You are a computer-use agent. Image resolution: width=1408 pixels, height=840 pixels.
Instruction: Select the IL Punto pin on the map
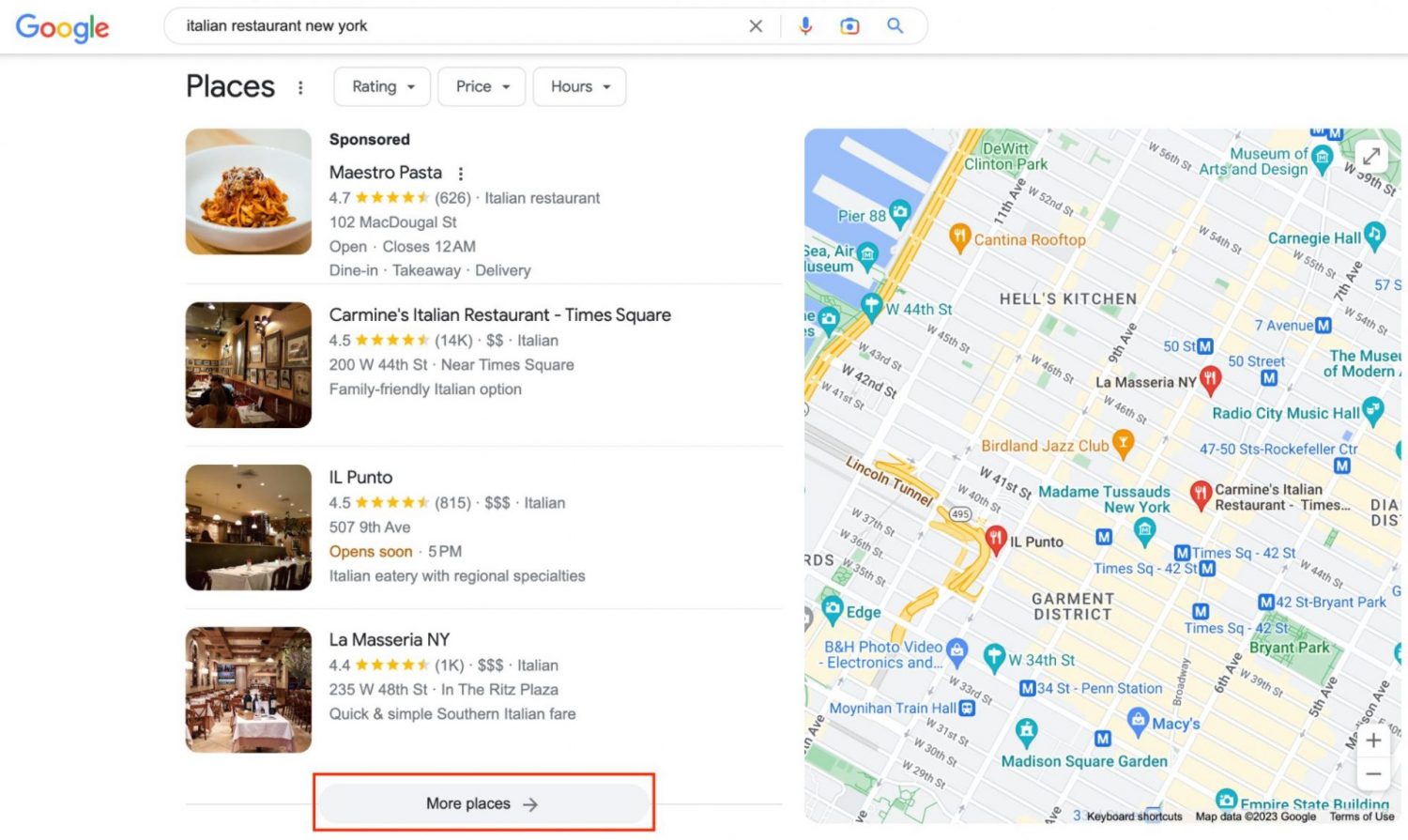coord(997,539)
